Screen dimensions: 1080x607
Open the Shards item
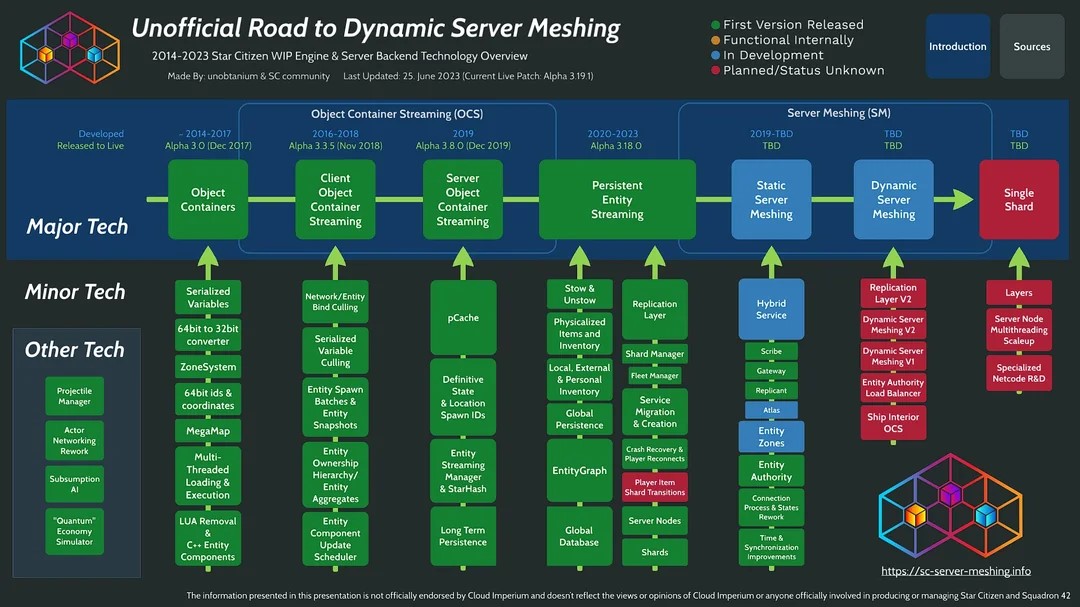pos(654,552)
